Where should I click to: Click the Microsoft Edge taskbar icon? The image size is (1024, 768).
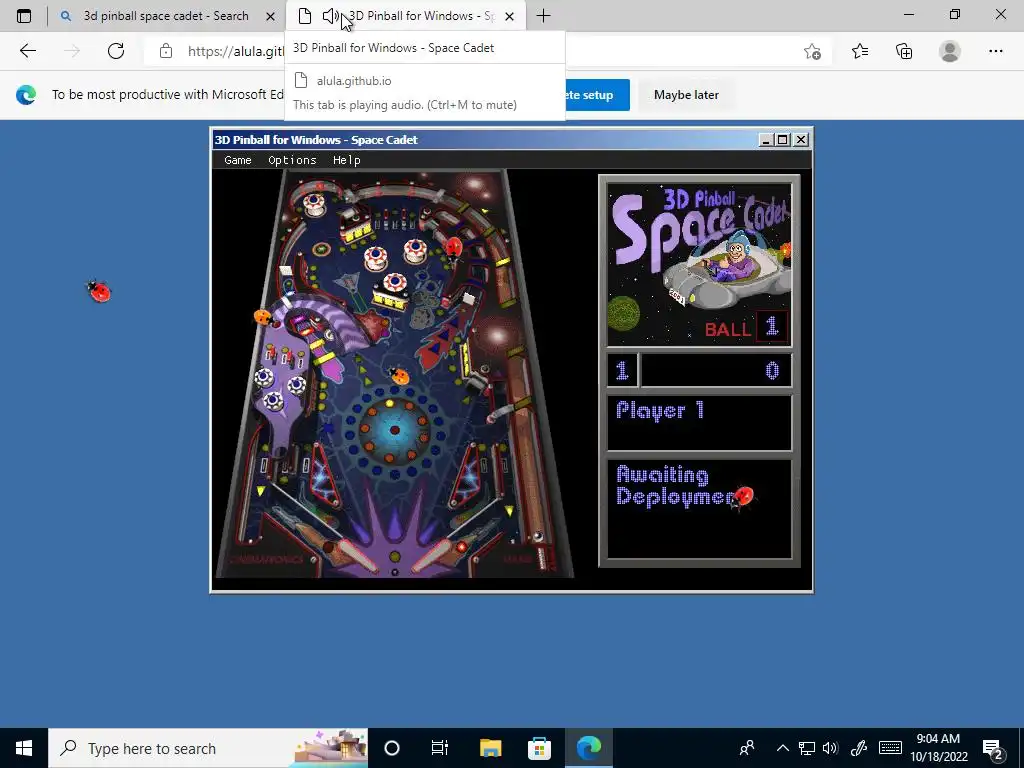pyautogui.click(x=589, y=748)
